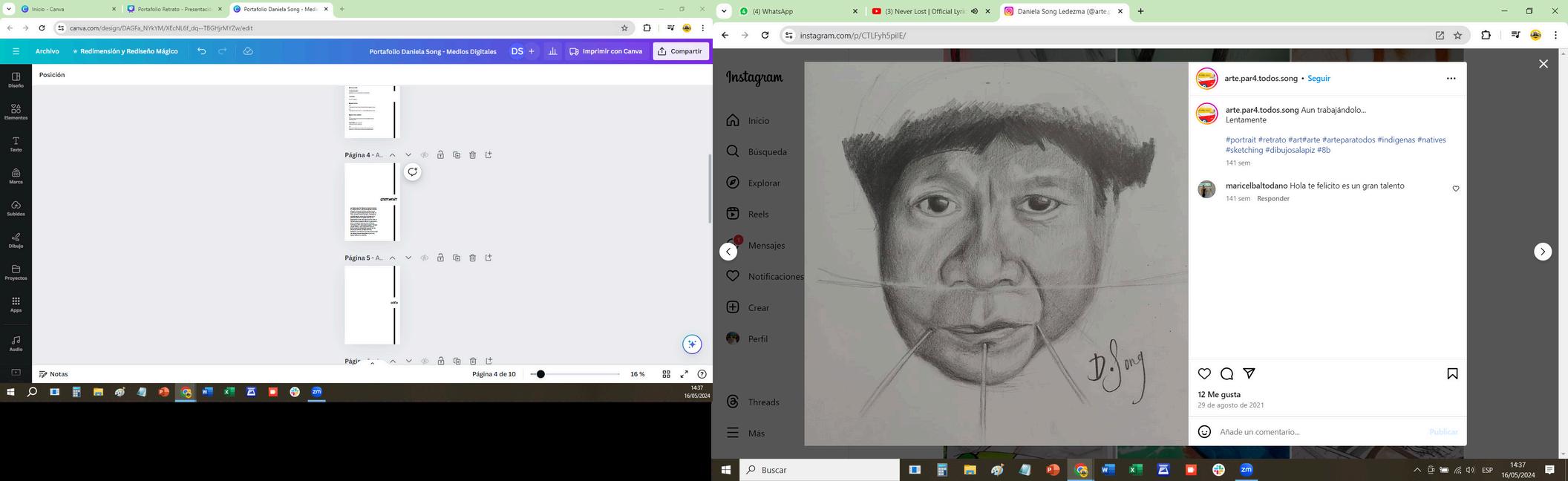
Task: Open the Marca brand panel
Action: (16, 175)
